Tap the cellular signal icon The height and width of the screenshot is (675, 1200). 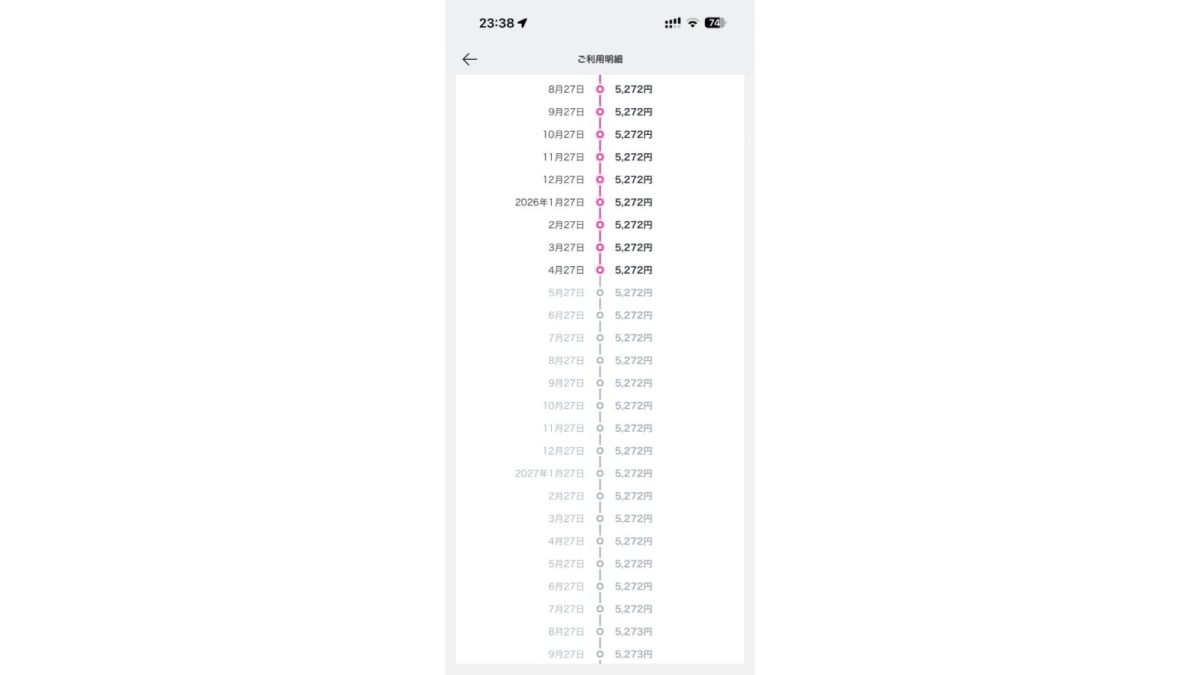(x=672, y=23)
